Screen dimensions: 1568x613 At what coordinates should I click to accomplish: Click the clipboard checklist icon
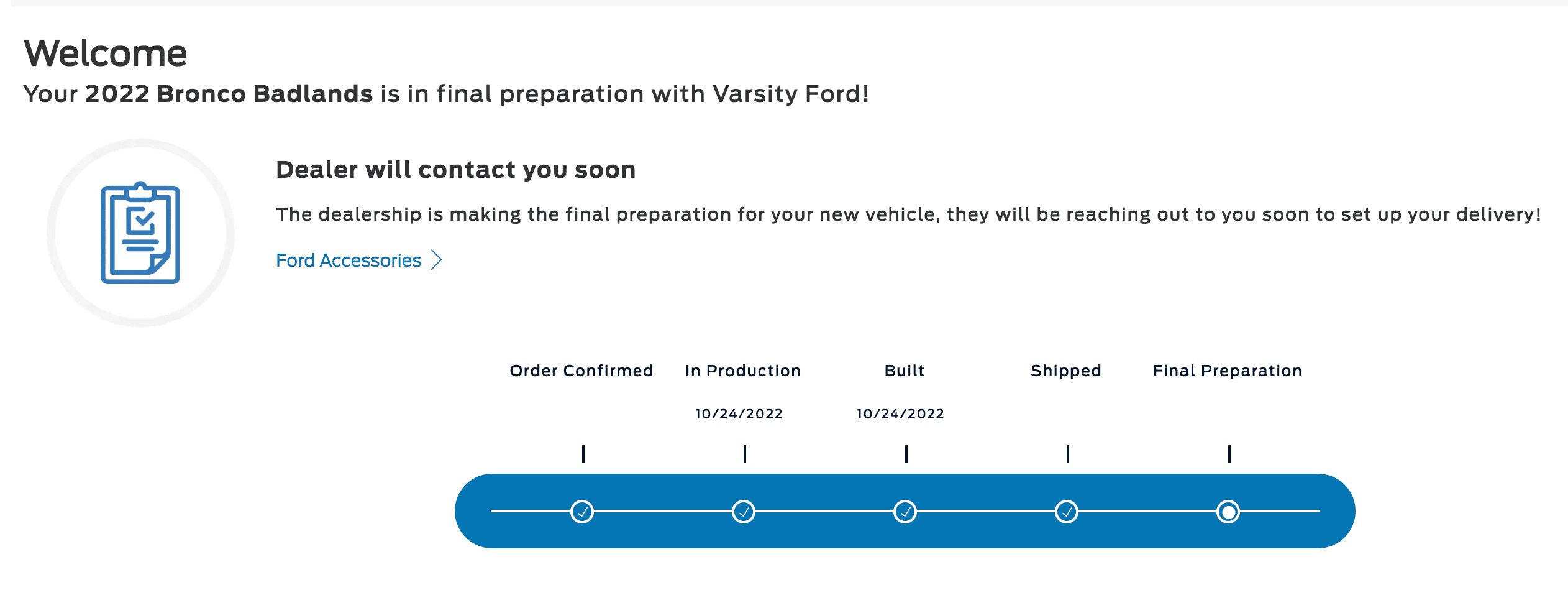point(140,233)
